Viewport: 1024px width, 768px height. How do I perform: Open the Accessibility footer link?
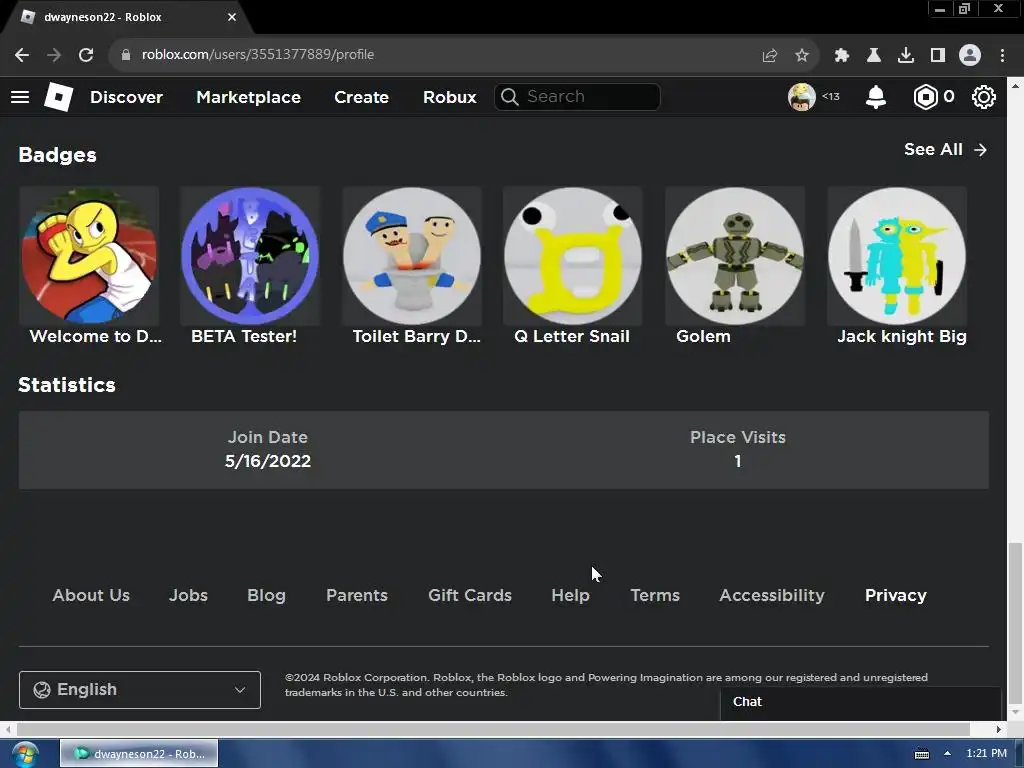point(772,596)
